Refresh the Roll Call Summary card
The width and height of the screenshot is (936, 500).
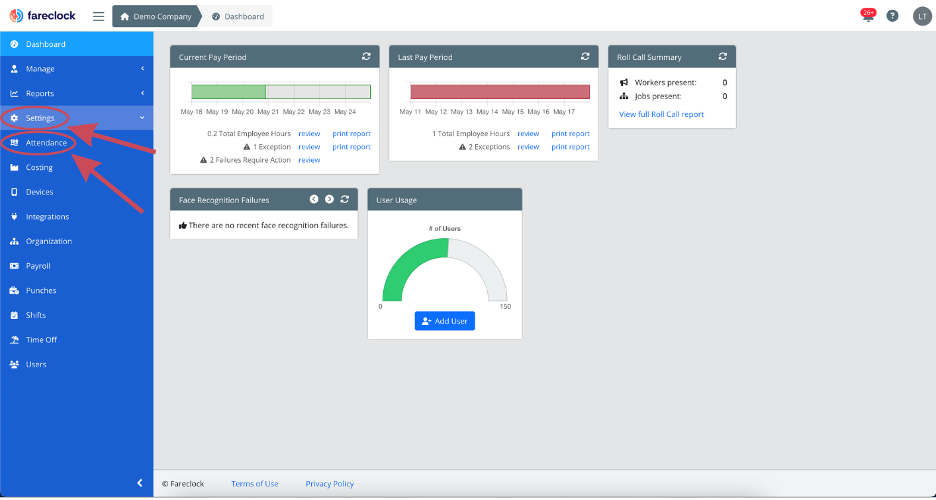coord(723,57)
